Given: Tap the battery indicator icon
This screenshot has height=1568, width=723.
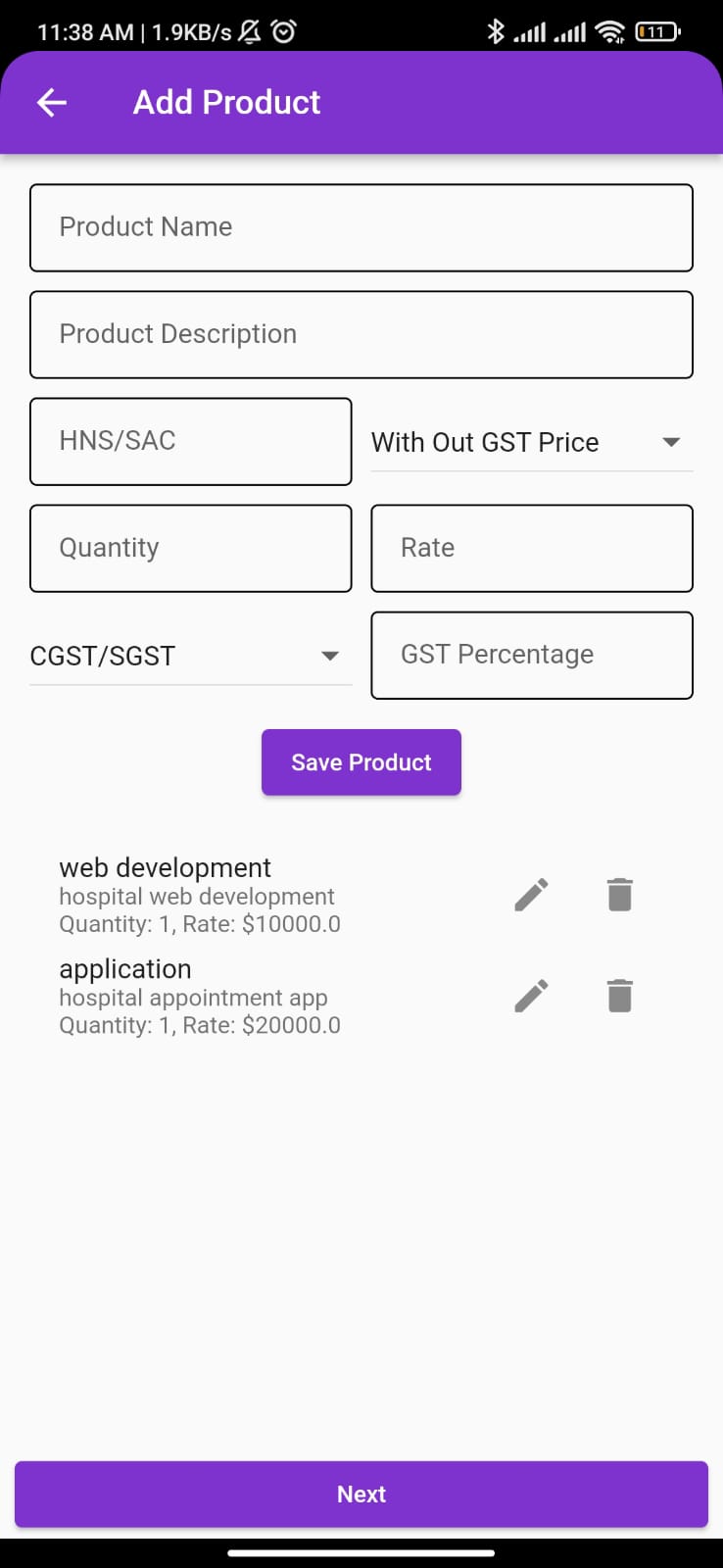Looking at the screenshot, I should coord(657,31).
